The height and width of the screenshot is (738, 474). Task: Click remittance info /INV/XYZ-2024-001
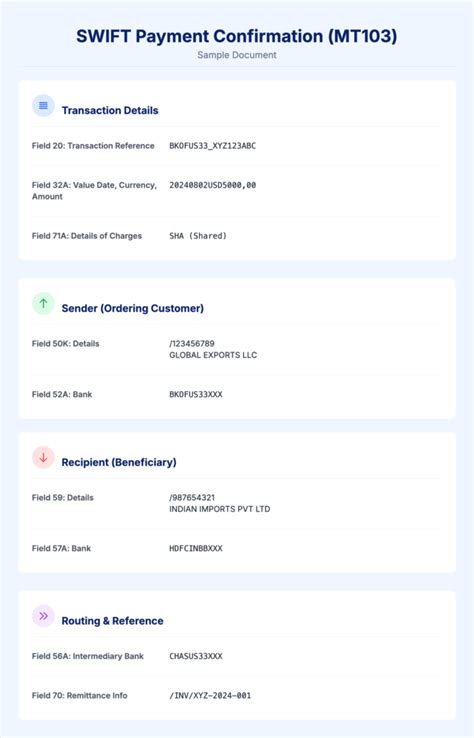pos(210,696)
